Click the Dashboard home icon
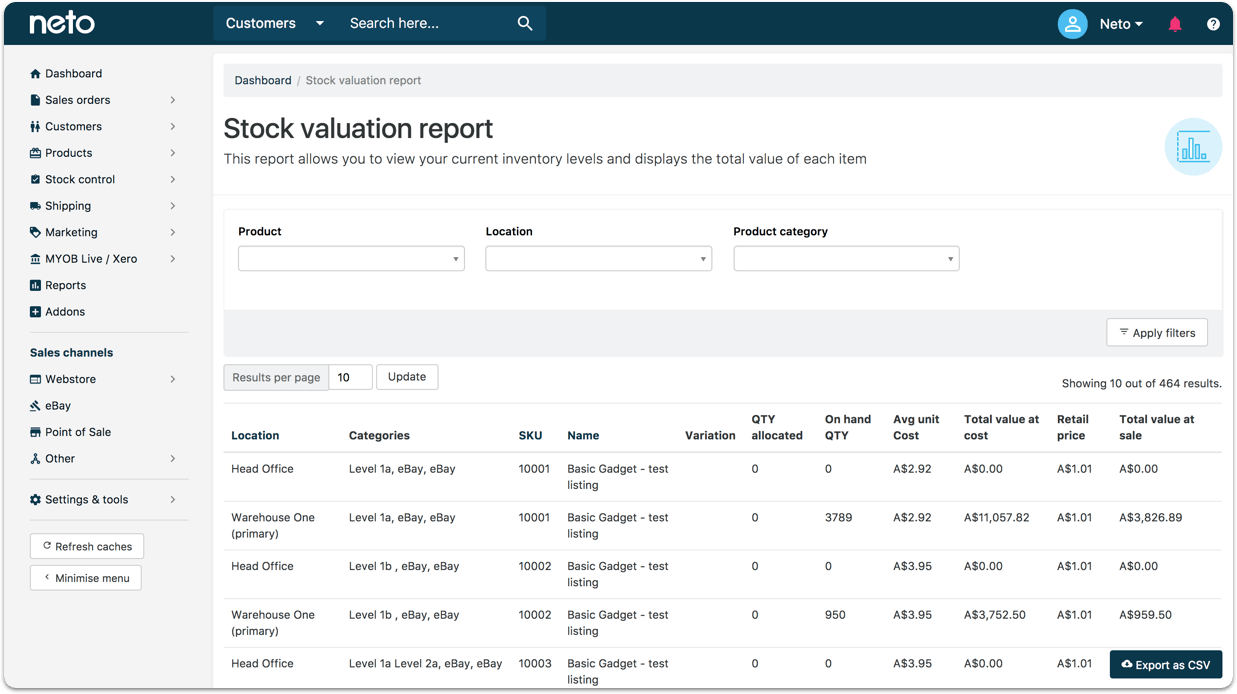 (x=35, y=74)
